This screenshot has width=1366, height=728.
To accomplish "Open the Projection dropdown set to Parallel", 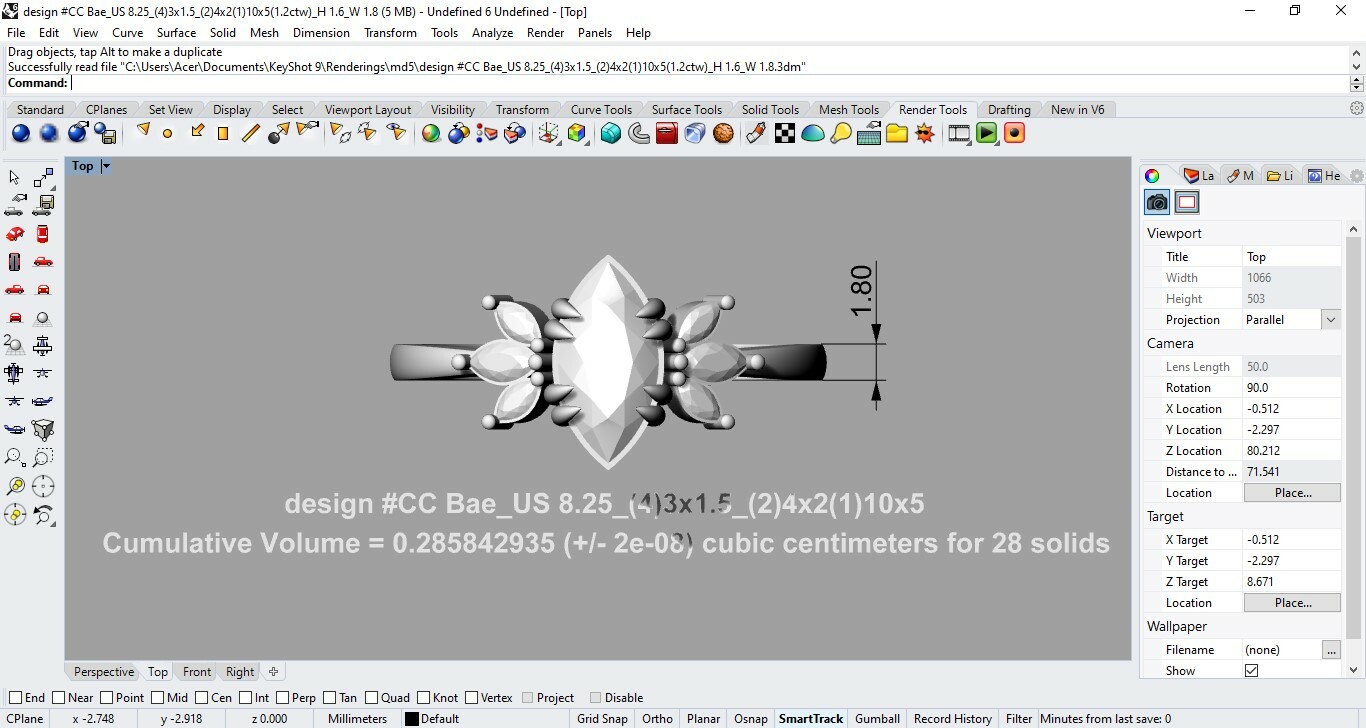I will click(x=1331, y=319).
